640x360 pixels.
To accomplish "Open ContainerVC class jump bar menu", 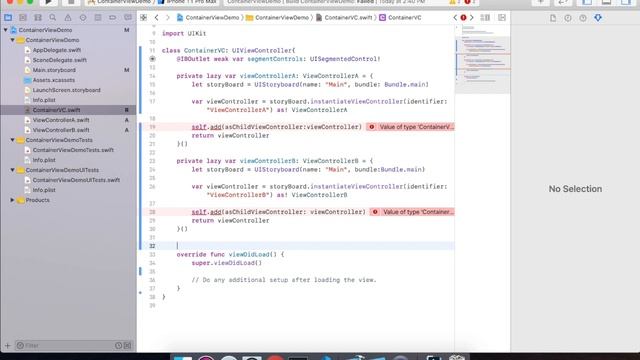I will [x=400, y=18].
